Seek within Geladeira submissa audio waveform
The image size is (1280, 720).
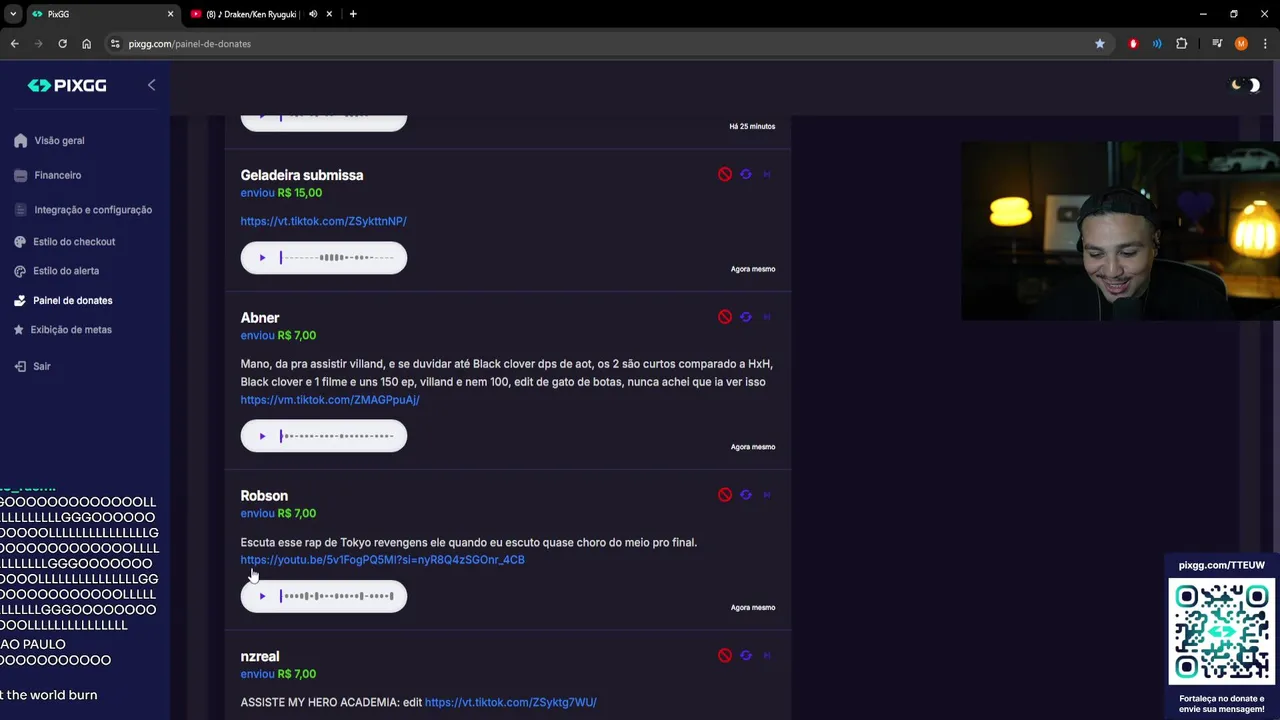[337, 258]
